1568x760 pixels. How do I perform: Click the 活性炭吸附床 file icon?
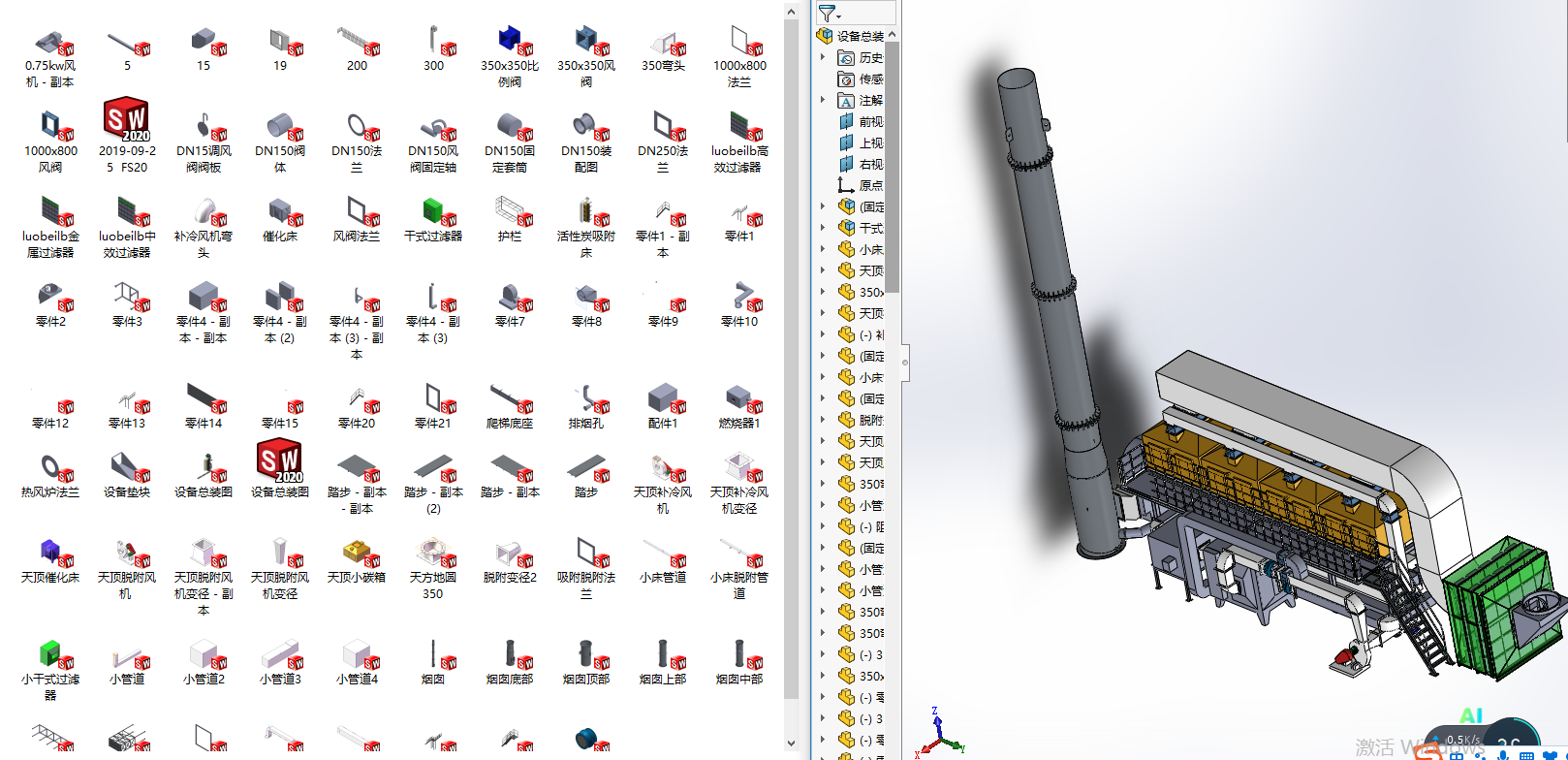point(586,211)
